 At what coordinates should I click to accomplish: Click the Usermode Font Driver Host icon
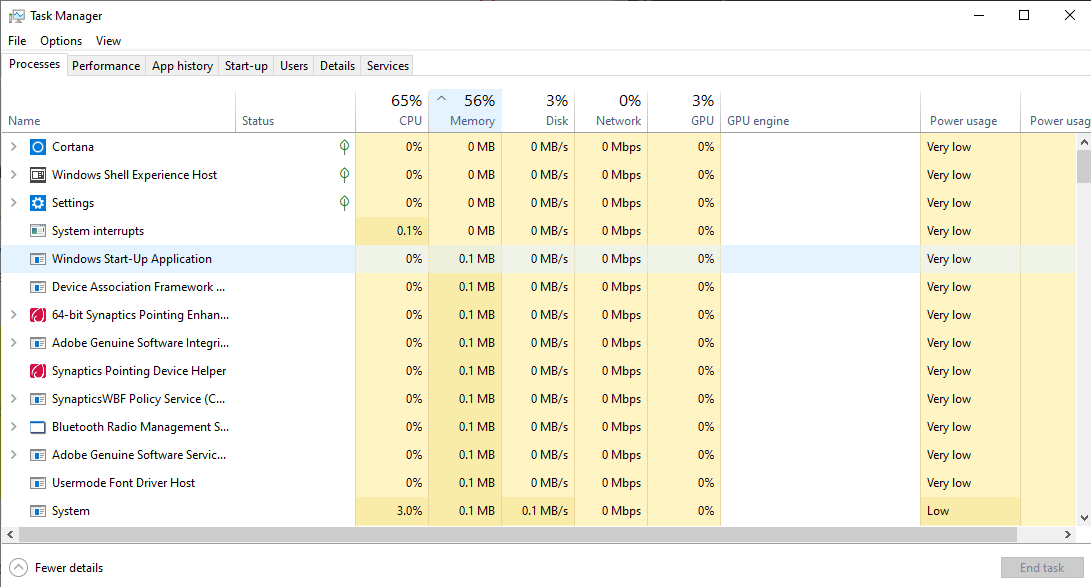point(38,483)
